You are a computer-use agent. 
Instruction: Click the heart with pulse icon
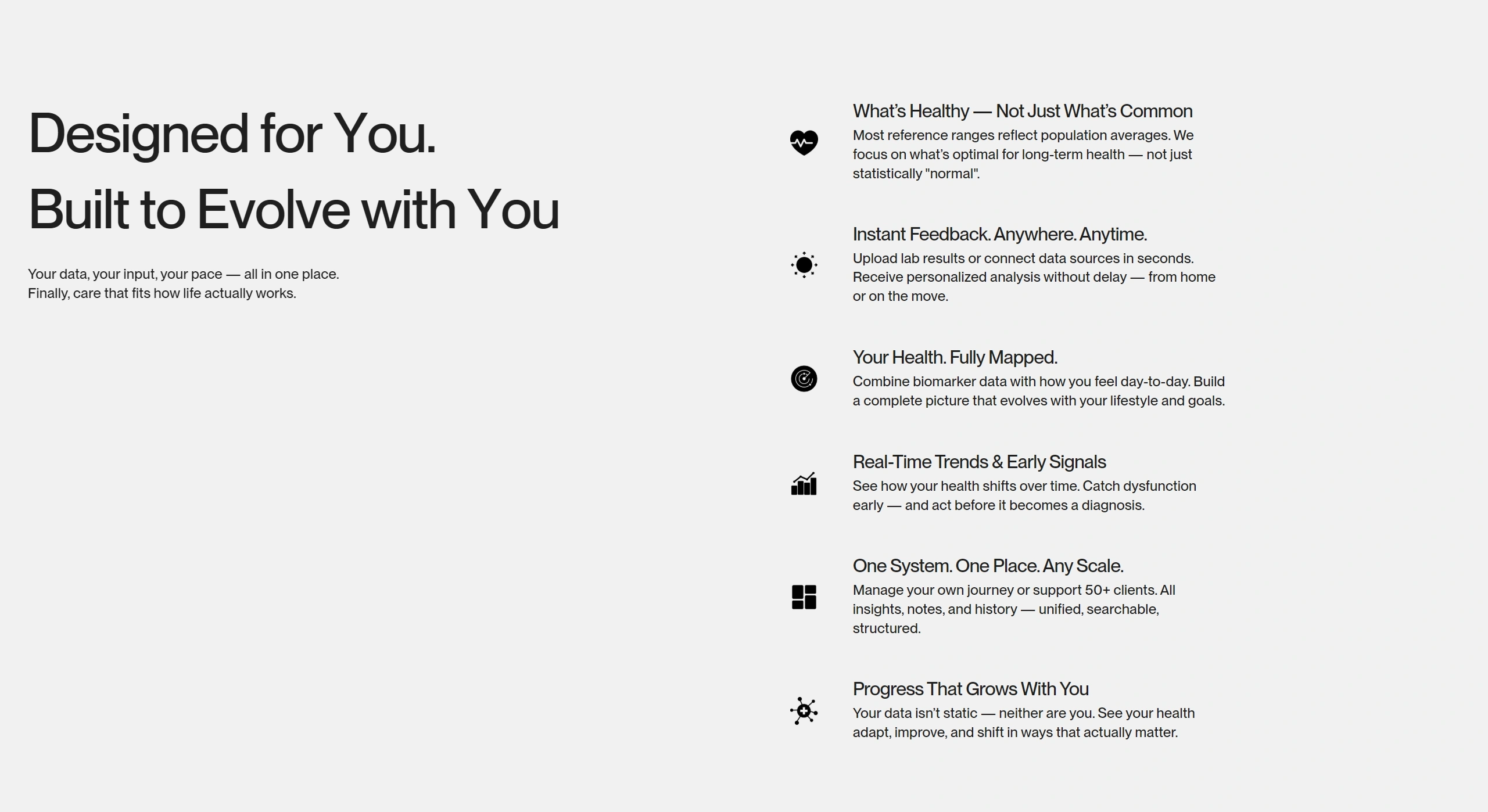(804, 142)
